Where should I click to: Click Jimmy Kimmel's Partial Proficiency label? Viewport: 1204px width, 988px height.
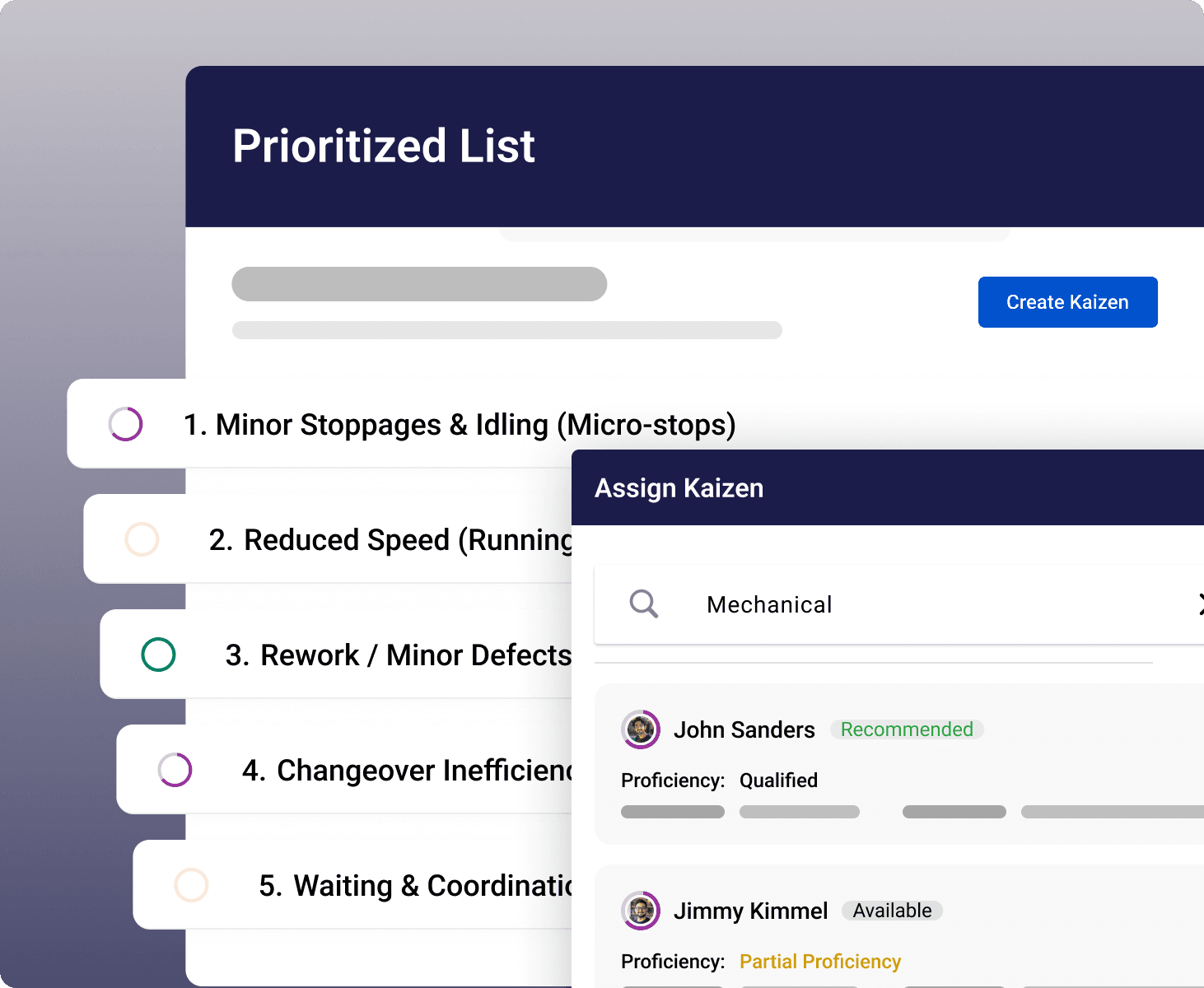tap(820, 962)
